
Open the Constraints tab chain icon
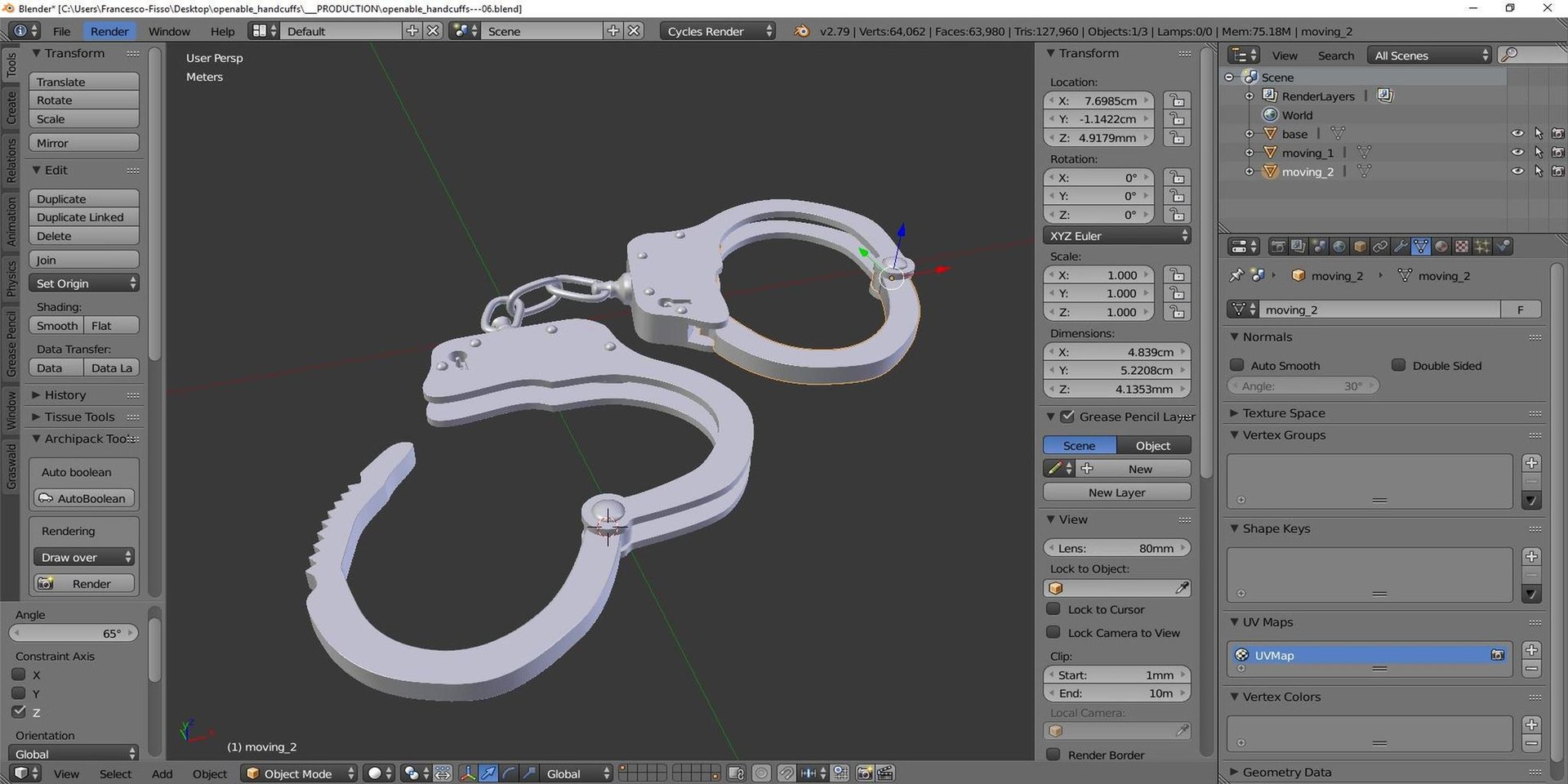tap(1380, 246)
